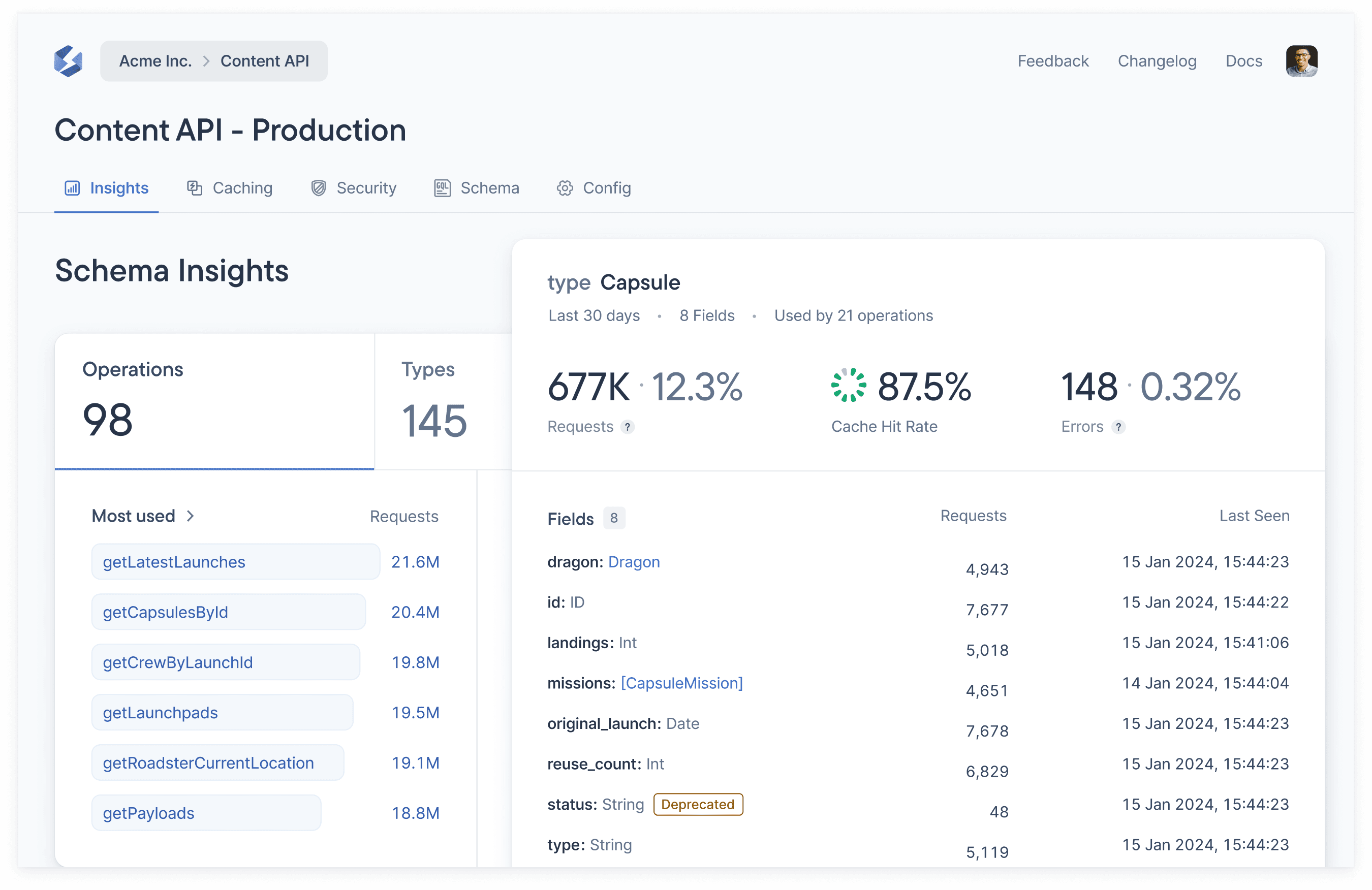1372x890 pixels.
Task: Click the breadcrumb chevron after Acme Inc.
Action: (x=206, y=61)
